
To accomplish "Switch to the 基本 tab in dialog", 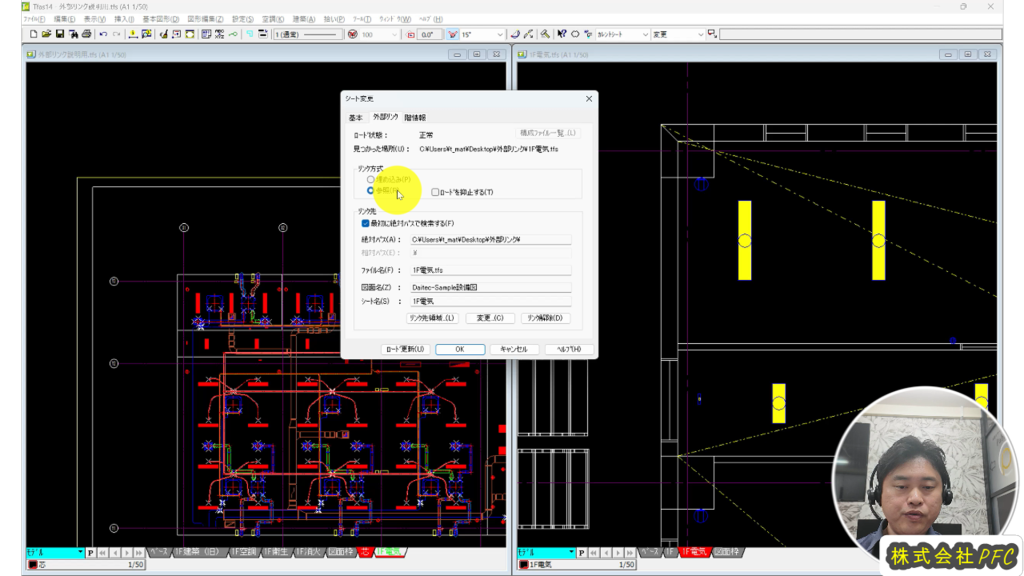I will [355, 117].
